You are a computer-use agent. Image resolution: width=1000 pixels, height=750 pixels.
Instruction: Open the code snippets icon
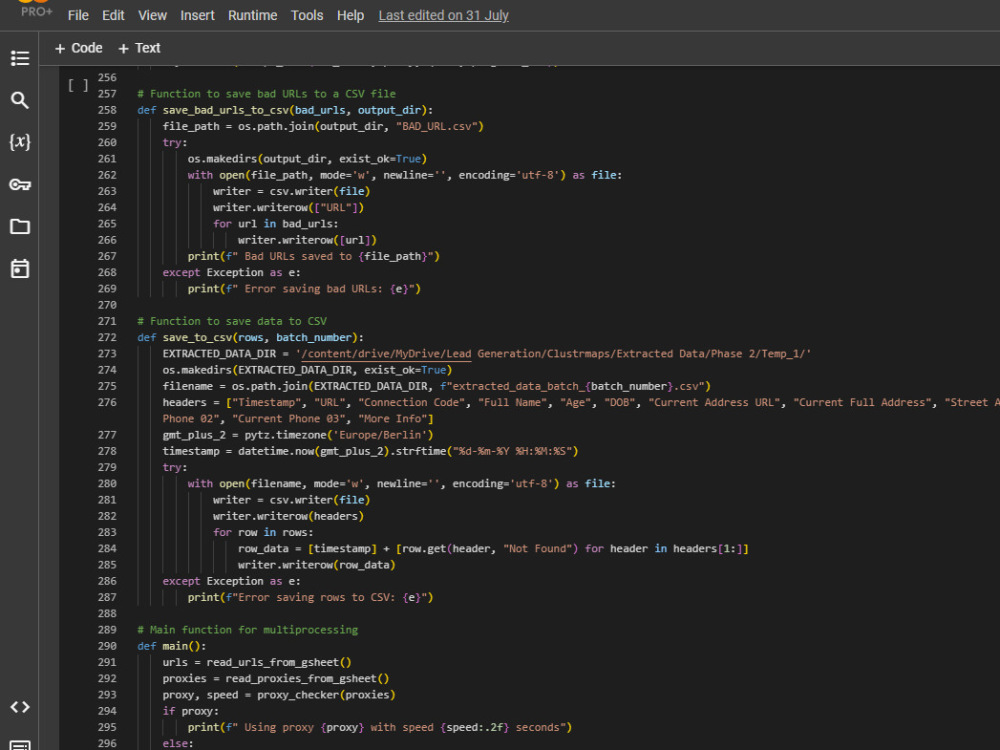(x=20, y=707)
